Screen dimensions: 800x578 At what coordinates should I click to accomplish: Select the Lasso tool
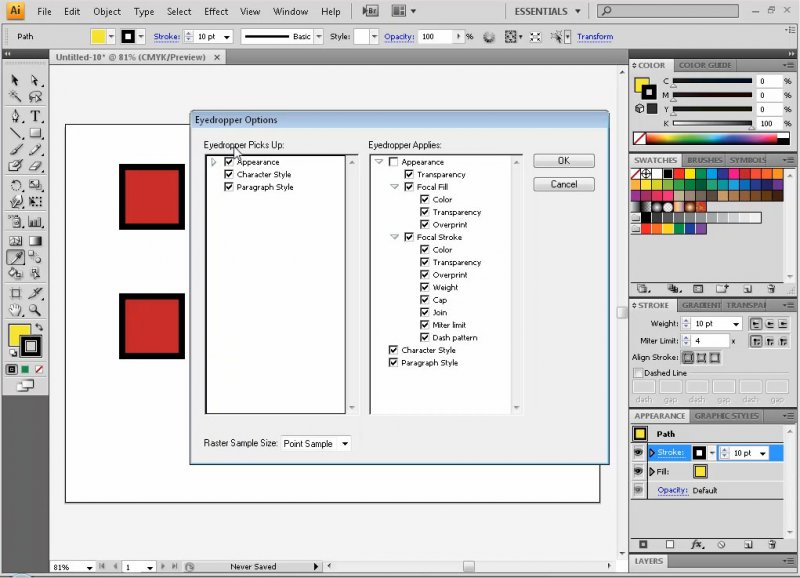(x=35, y=96)
